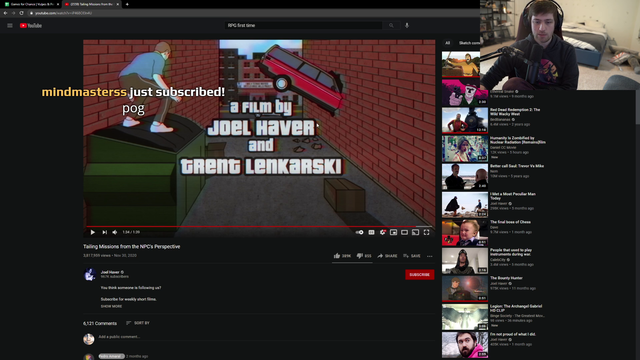Reload the page with the refresh icon

coord(21,13)
